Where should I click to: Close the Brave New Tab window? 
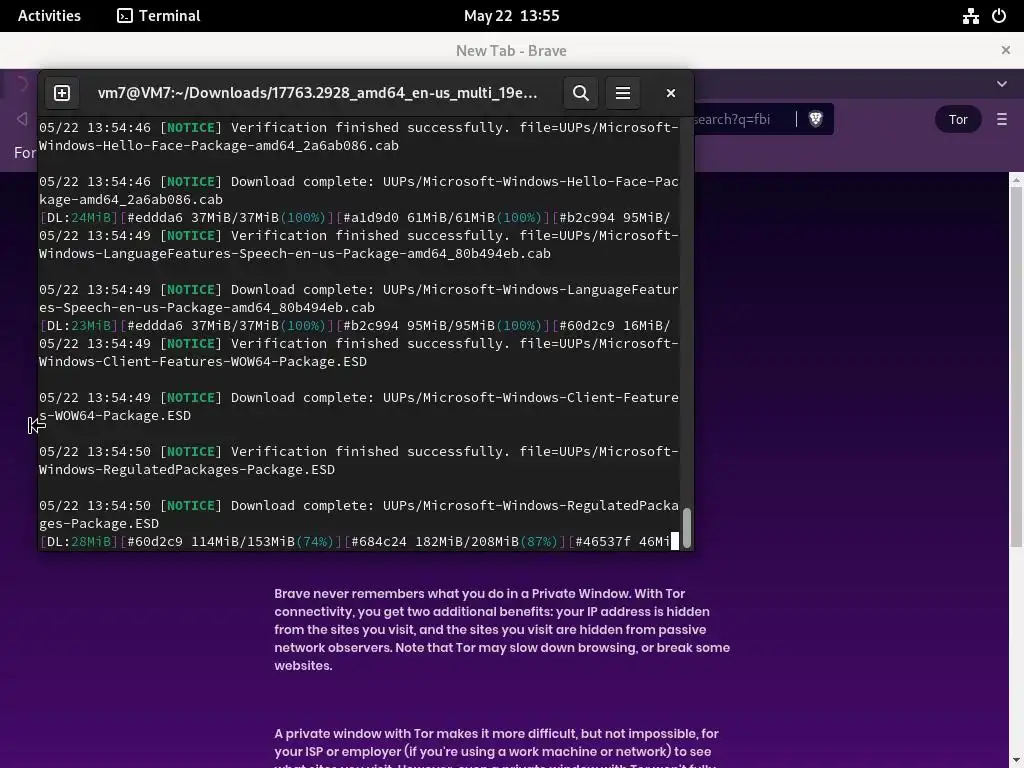[x=1006, y=50]
